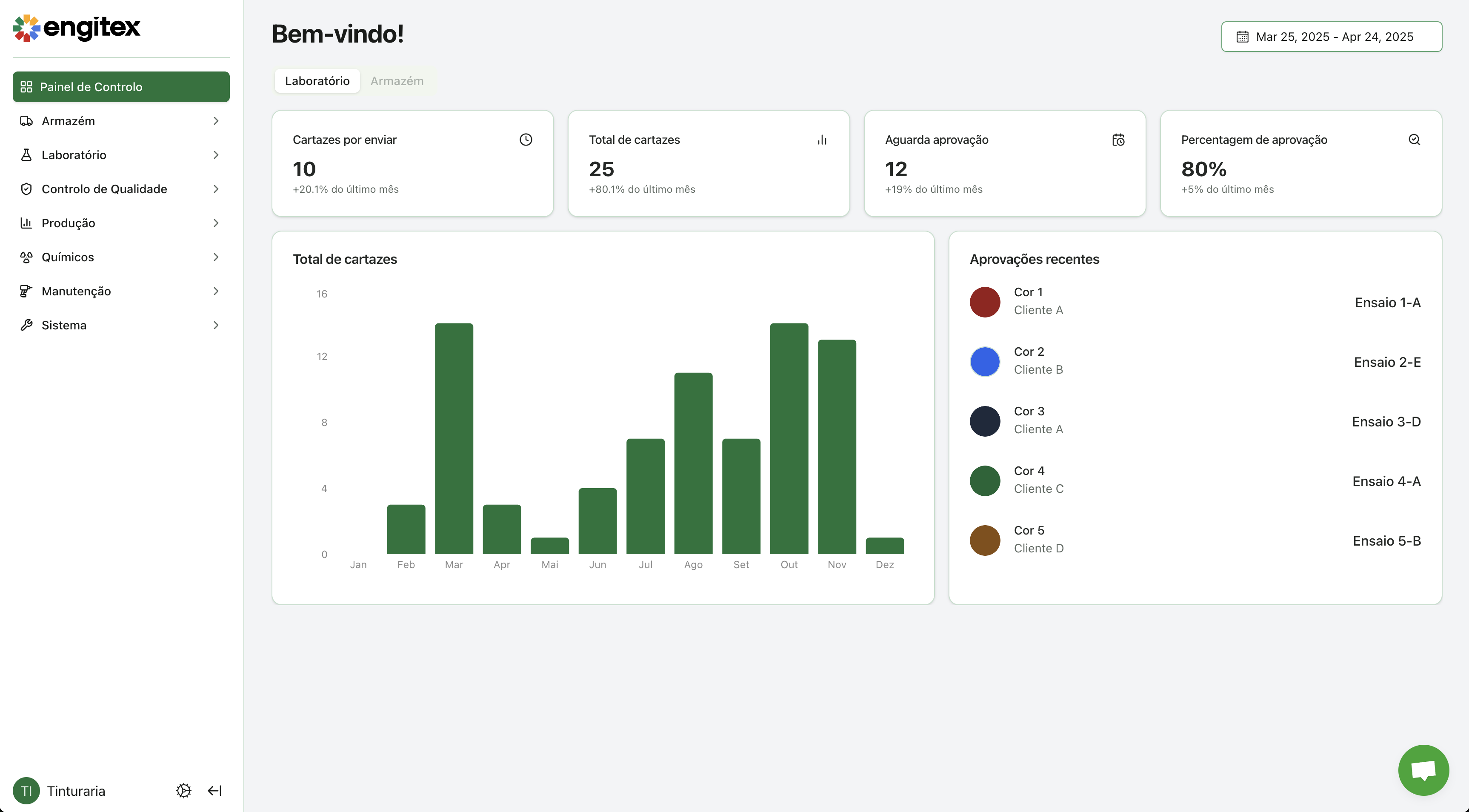This screenshot has height=812, width=1469.
Task: Click clock icon on Cartazes por enviar
Action: coord(526,140)
